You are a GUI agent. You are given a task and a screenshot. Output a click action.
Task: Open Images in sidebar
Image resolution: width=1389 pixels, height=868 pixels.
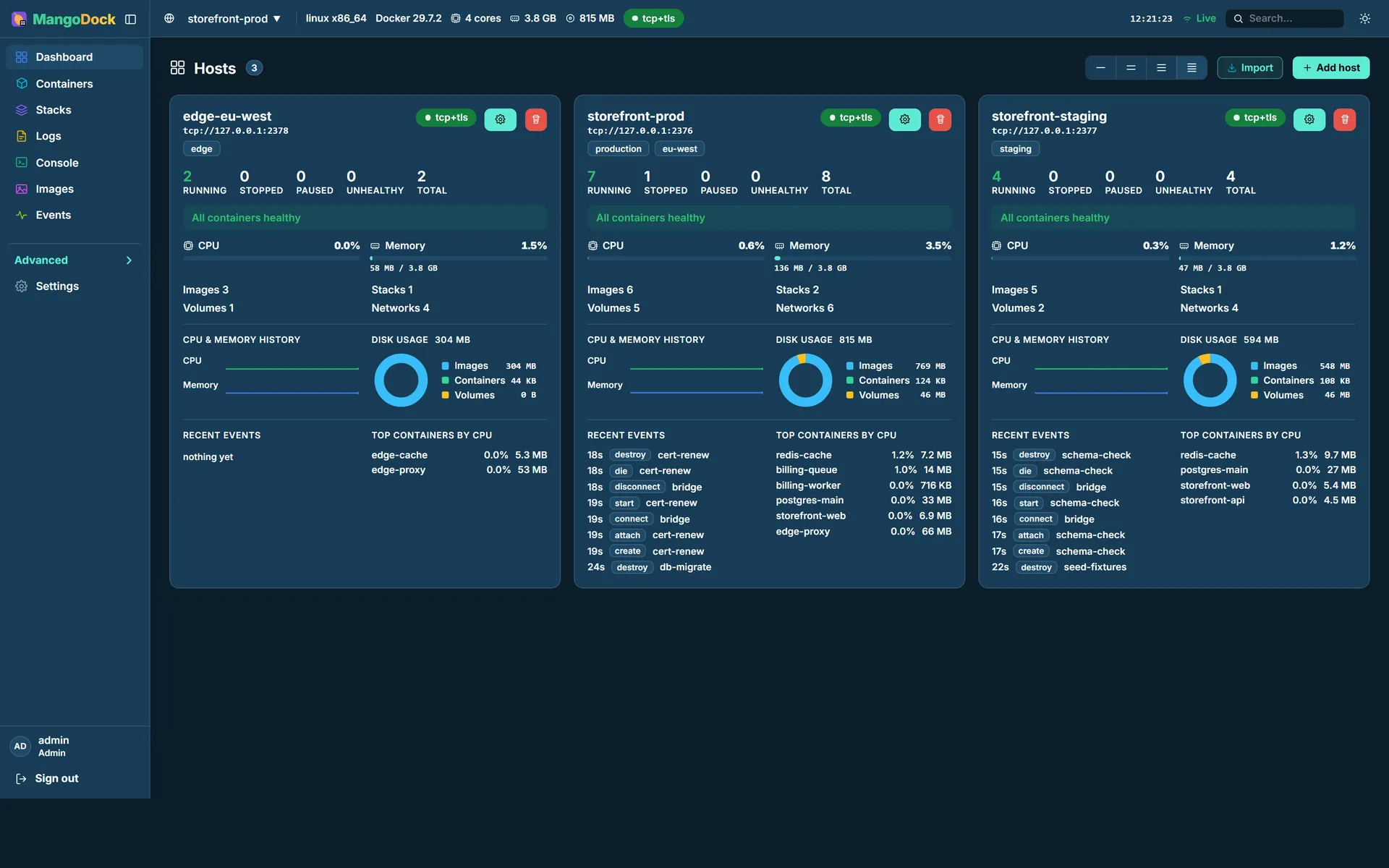click(75, 189)
